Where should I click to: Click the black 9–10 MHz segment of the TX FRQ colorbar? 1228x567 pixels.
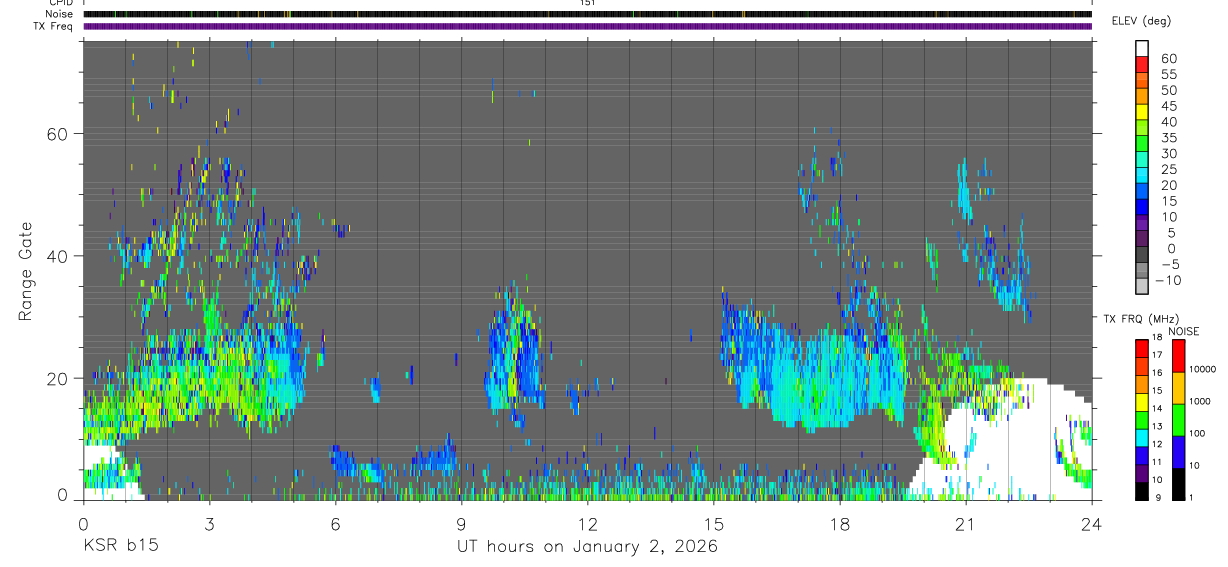pyautogui.click(x=1142, y=491)
